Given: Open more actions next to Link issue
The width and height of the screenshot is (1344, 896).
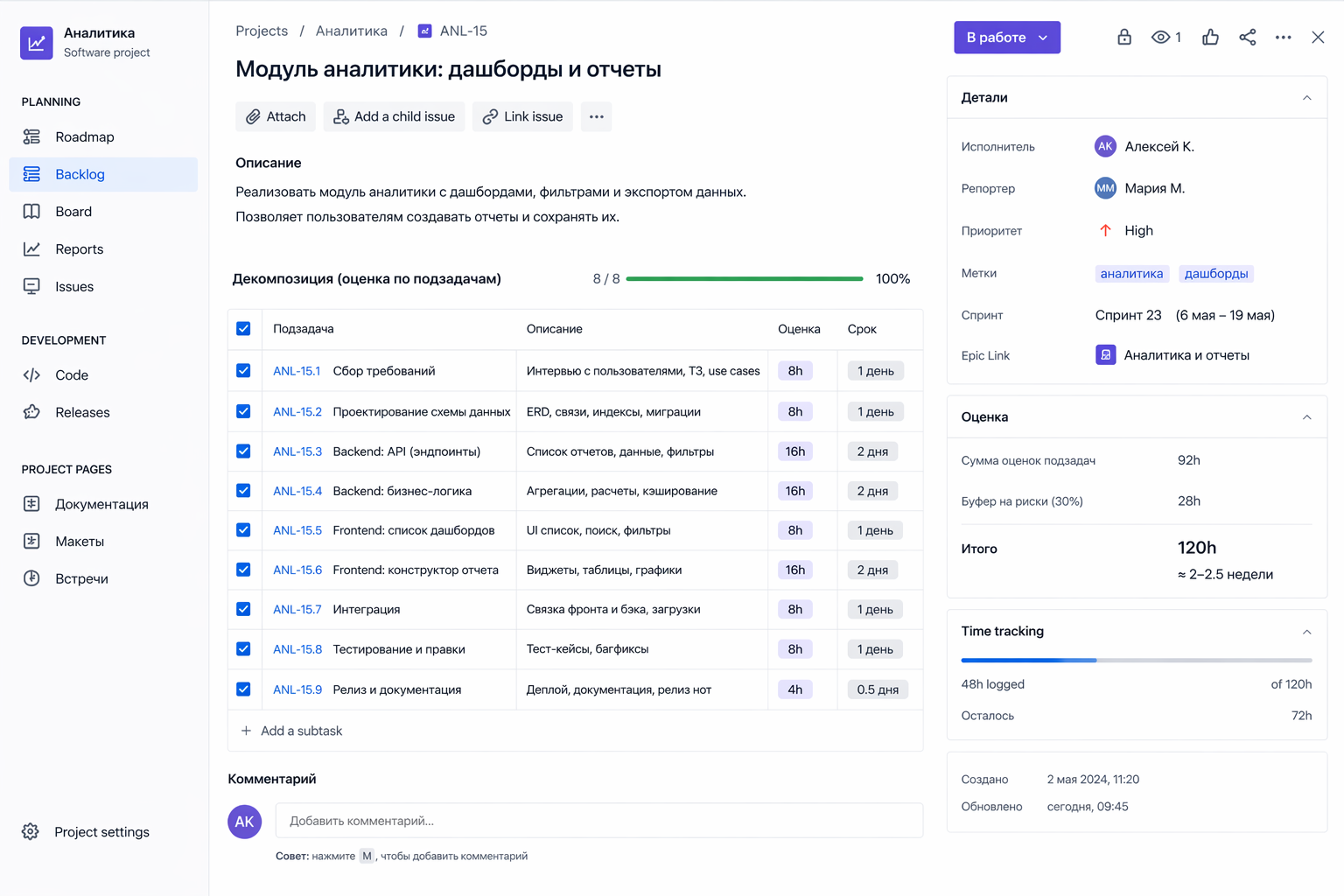Looking at the screenshot, I should tap(596, 116).
